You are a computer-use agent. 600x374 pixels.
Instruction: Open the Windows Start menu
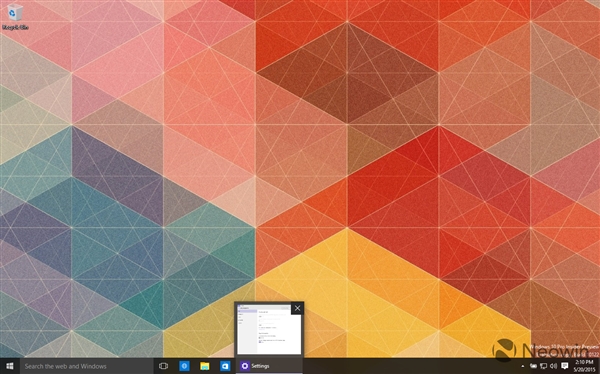click(x=10, y=366)
